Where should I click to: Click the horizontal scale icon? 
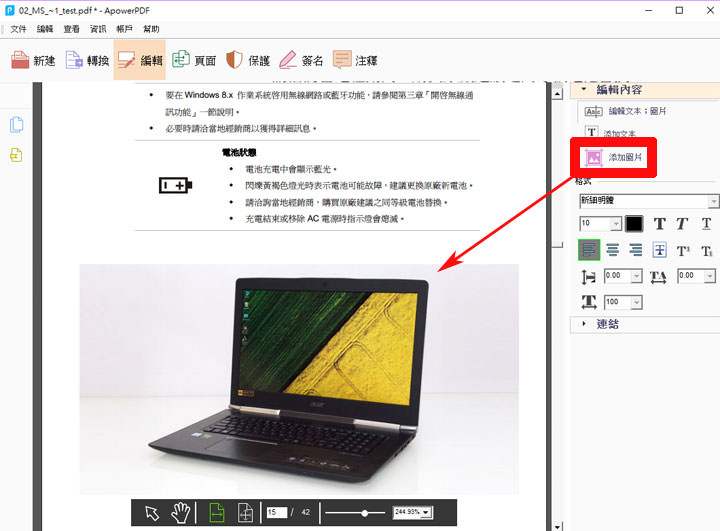(x=589, y=302)
